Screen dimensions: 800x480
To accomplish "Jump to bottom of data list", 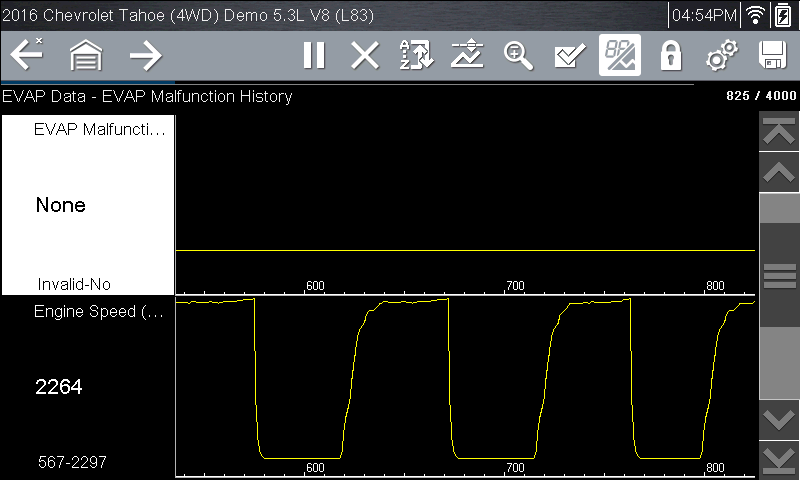I will [779, 459].
